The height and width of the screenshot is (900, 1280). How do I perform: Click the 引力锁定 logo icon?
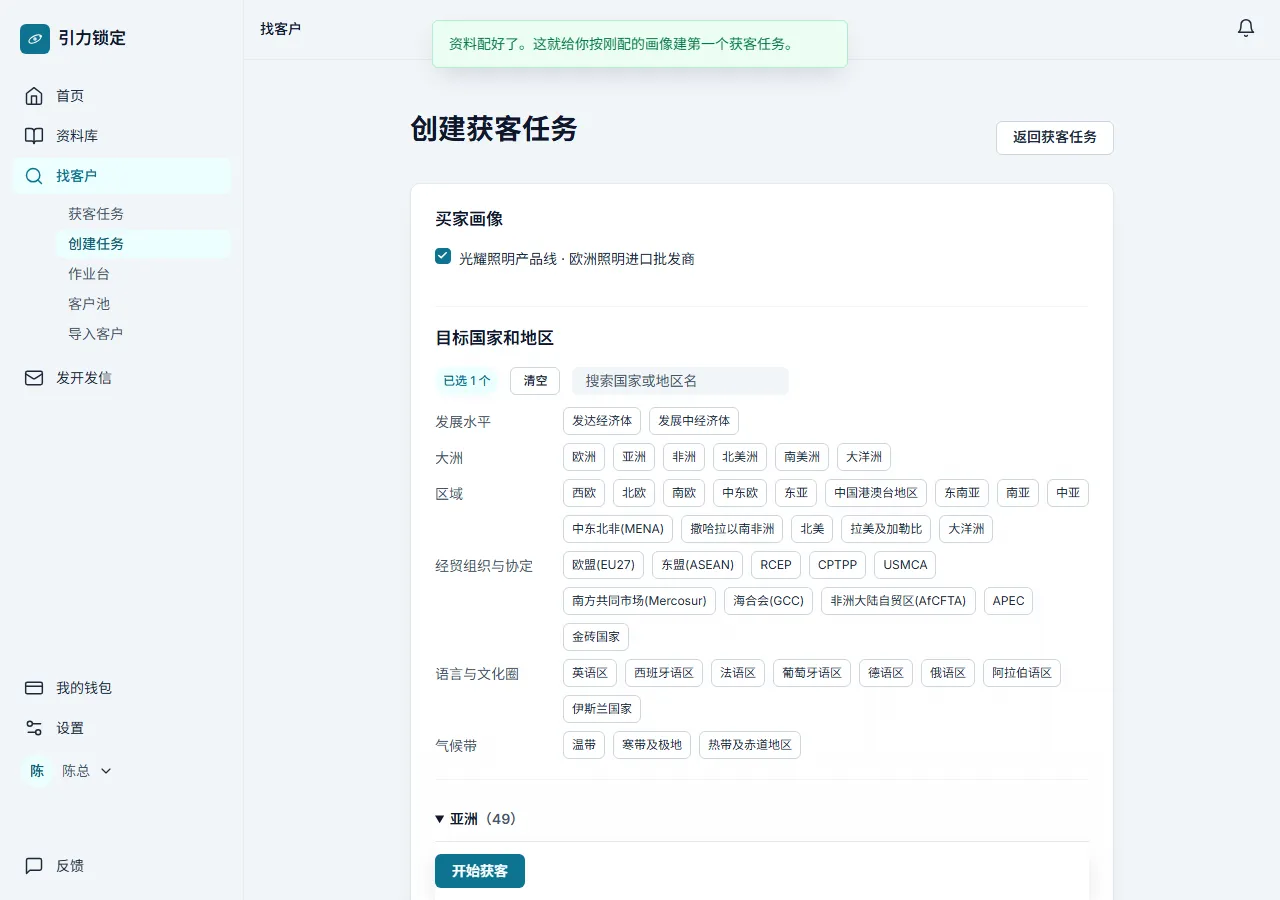coord(35,39)
